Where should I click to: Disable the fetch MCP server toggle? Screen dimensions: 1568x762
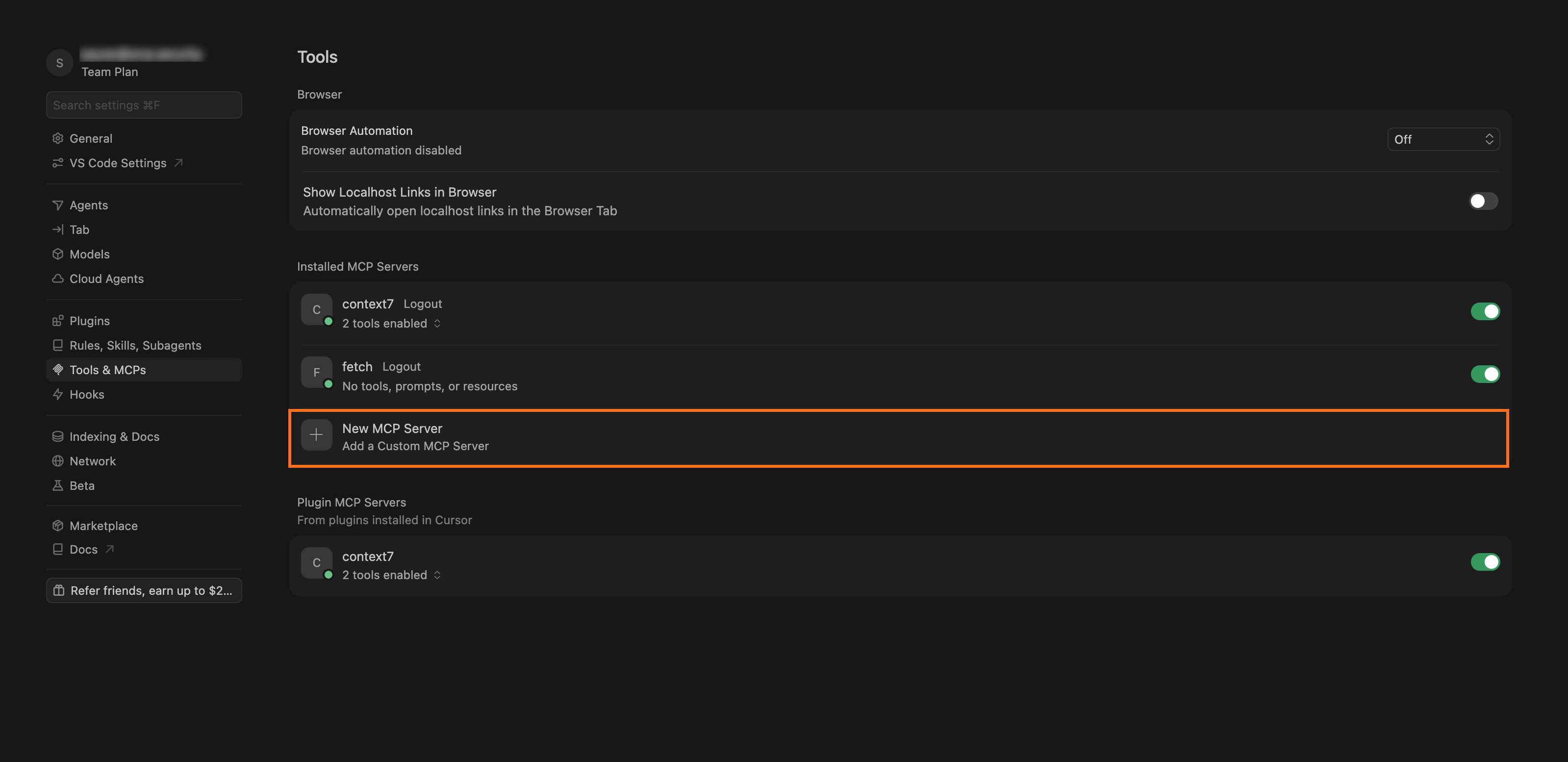(1485, 374)
